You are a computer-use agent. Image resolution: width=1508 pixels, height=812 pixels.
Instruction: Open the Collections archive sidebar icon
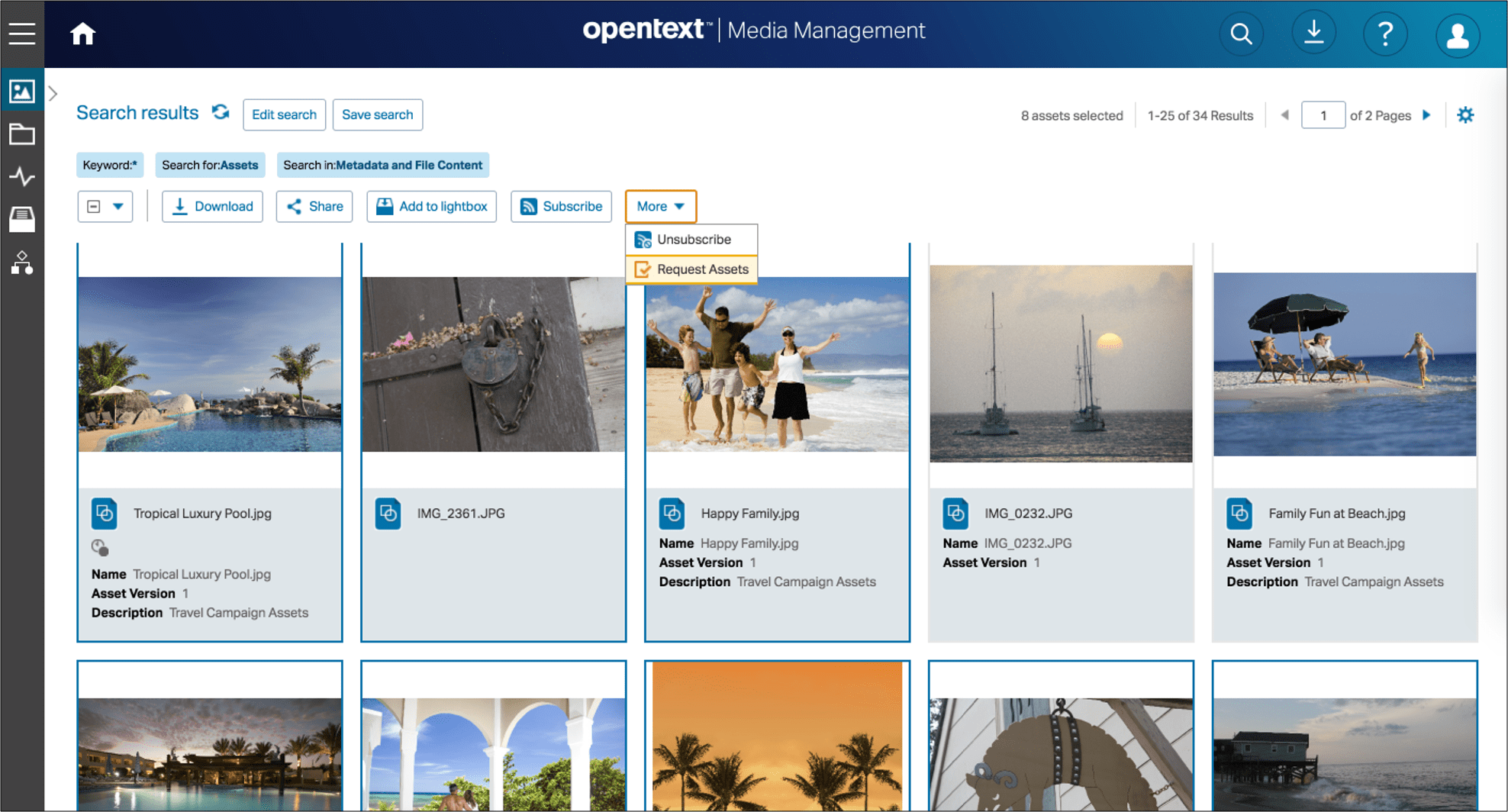23,219
